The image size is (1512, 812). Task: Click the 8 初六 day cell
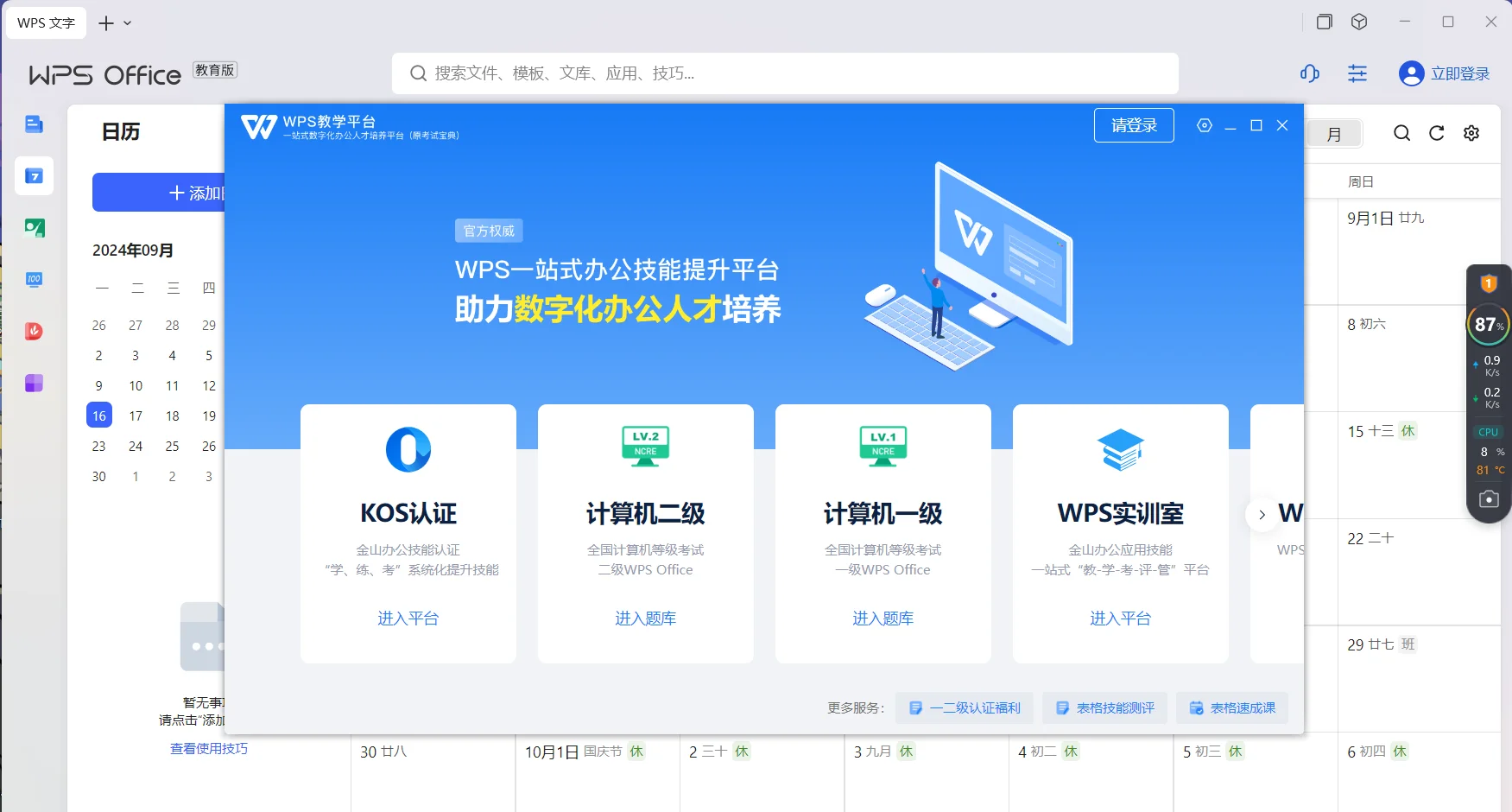1419,358
